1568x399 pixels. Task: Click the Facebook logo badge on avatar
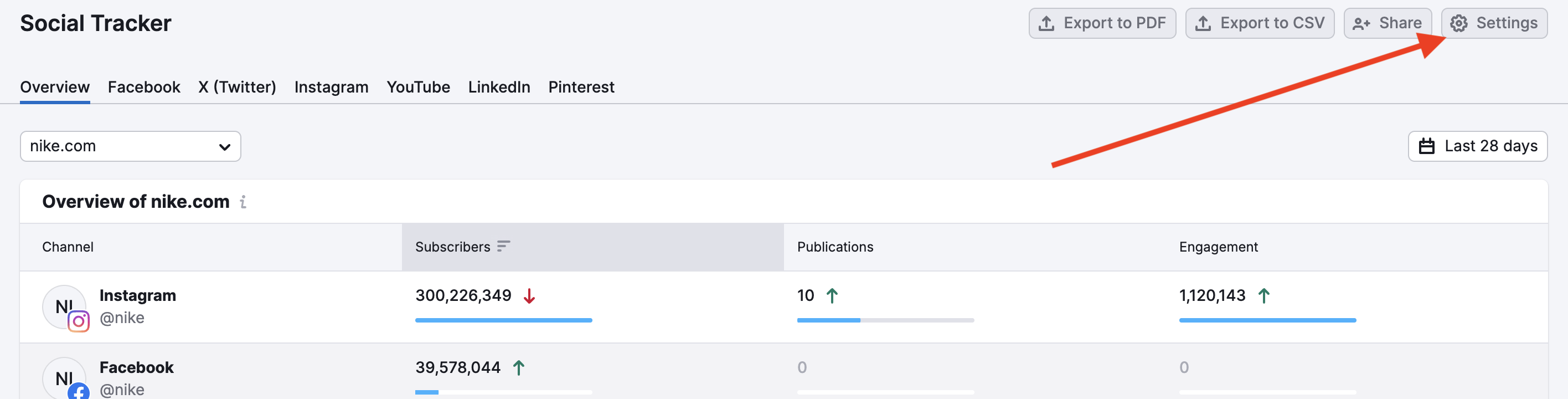click(79, 391)
